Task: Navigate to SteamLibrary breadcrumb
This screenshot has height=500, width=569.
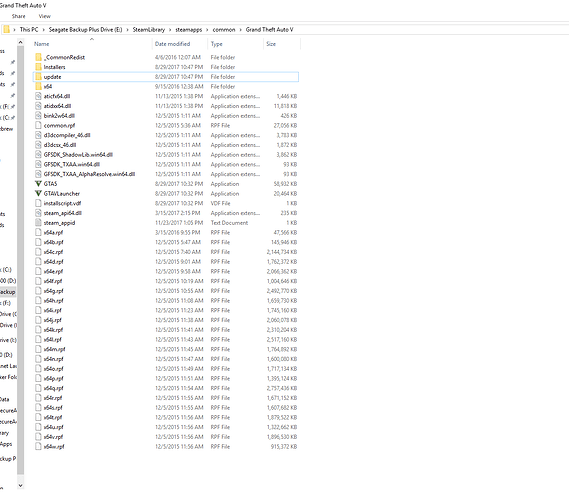Action: 149,30
